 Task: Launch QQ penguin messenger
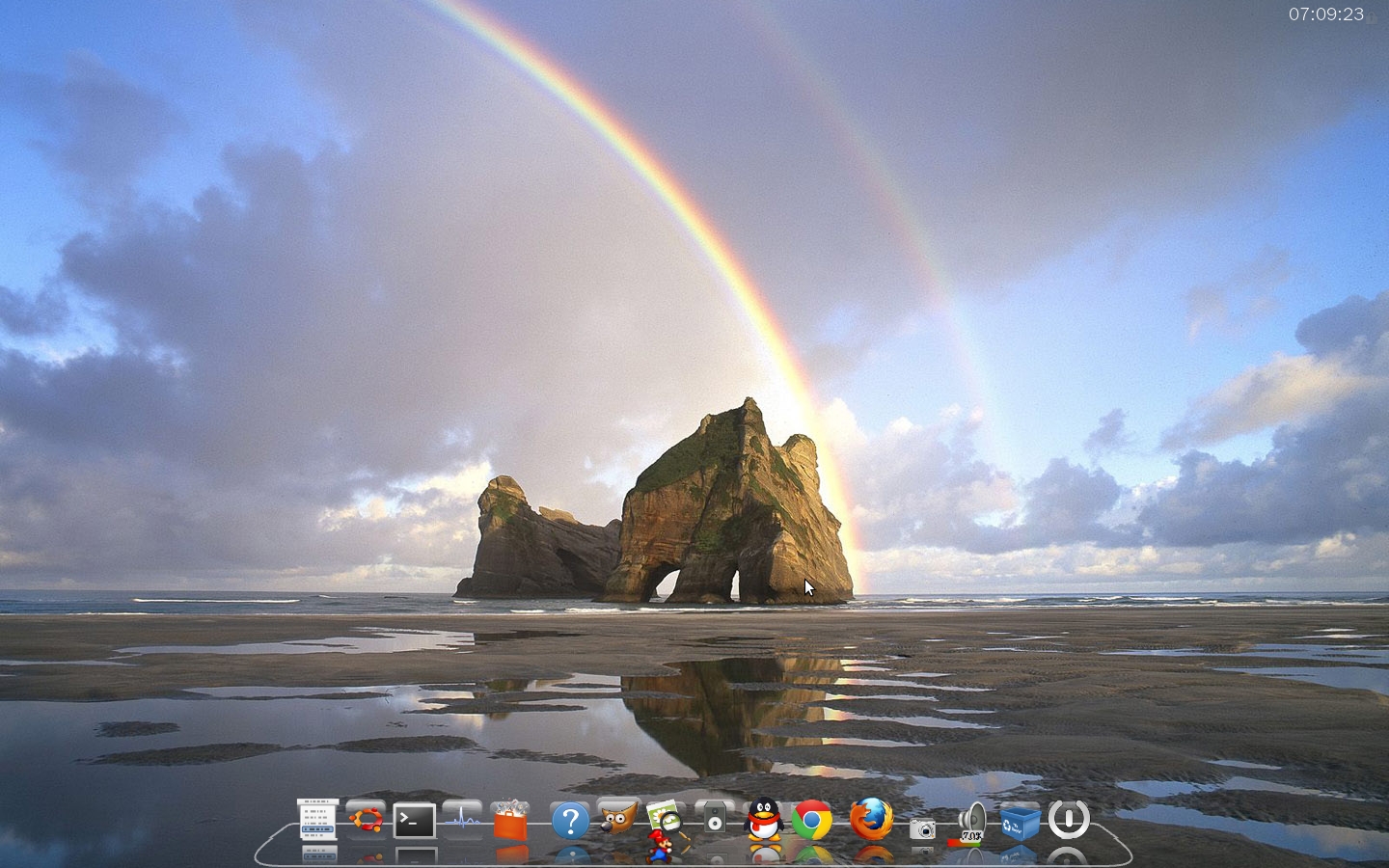click(x=764, y=820)
